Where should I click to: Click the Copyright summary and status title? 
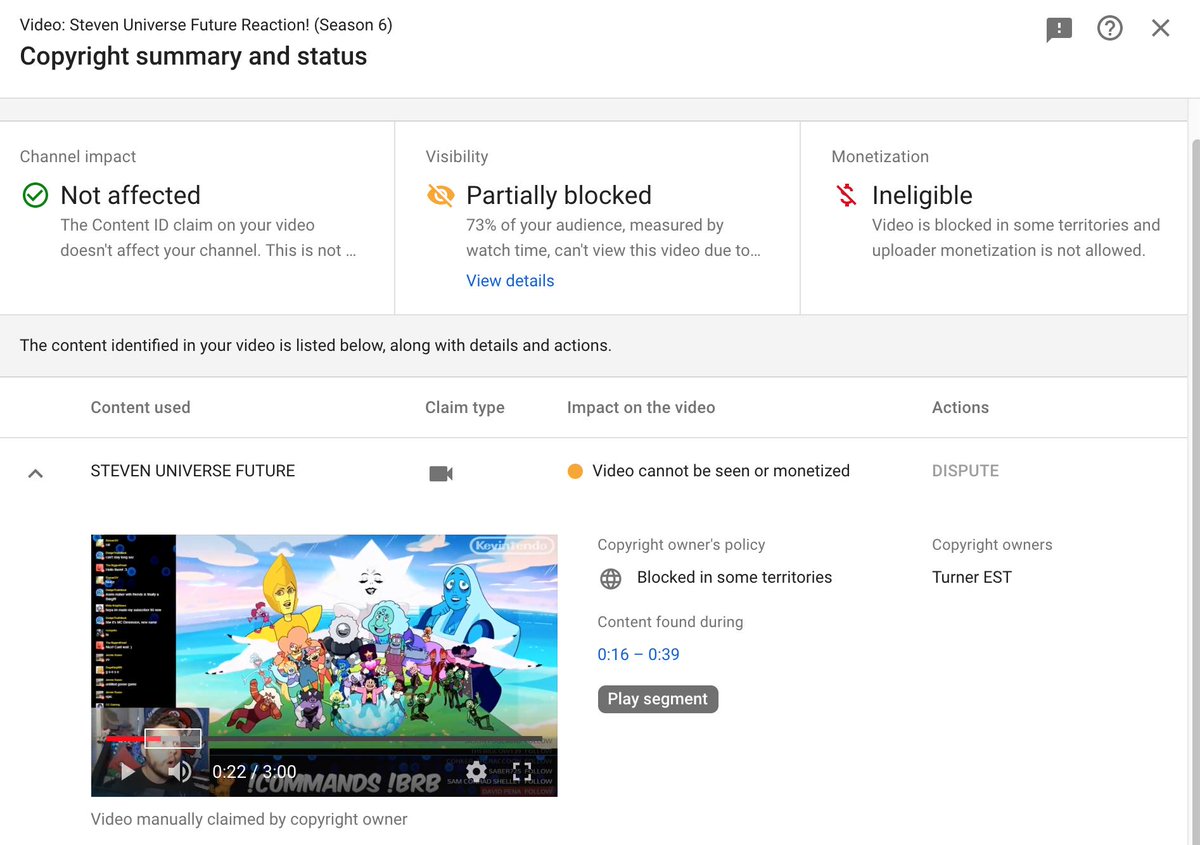[193, 56]
